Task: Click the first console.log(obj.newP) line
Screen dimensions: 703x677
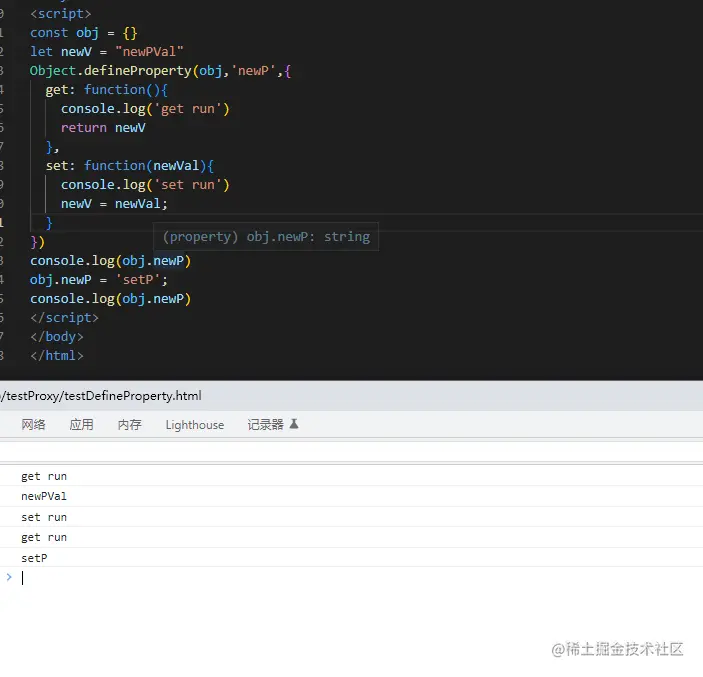Action: click(x=110, y=261)
